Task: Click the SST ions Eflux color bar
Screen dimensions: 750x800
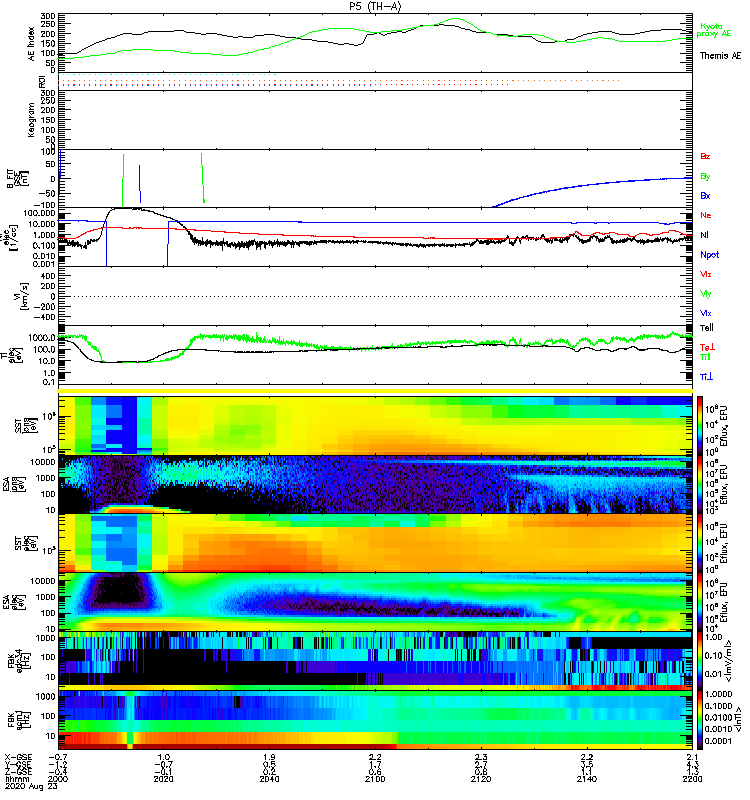Action: coord(700,425)
